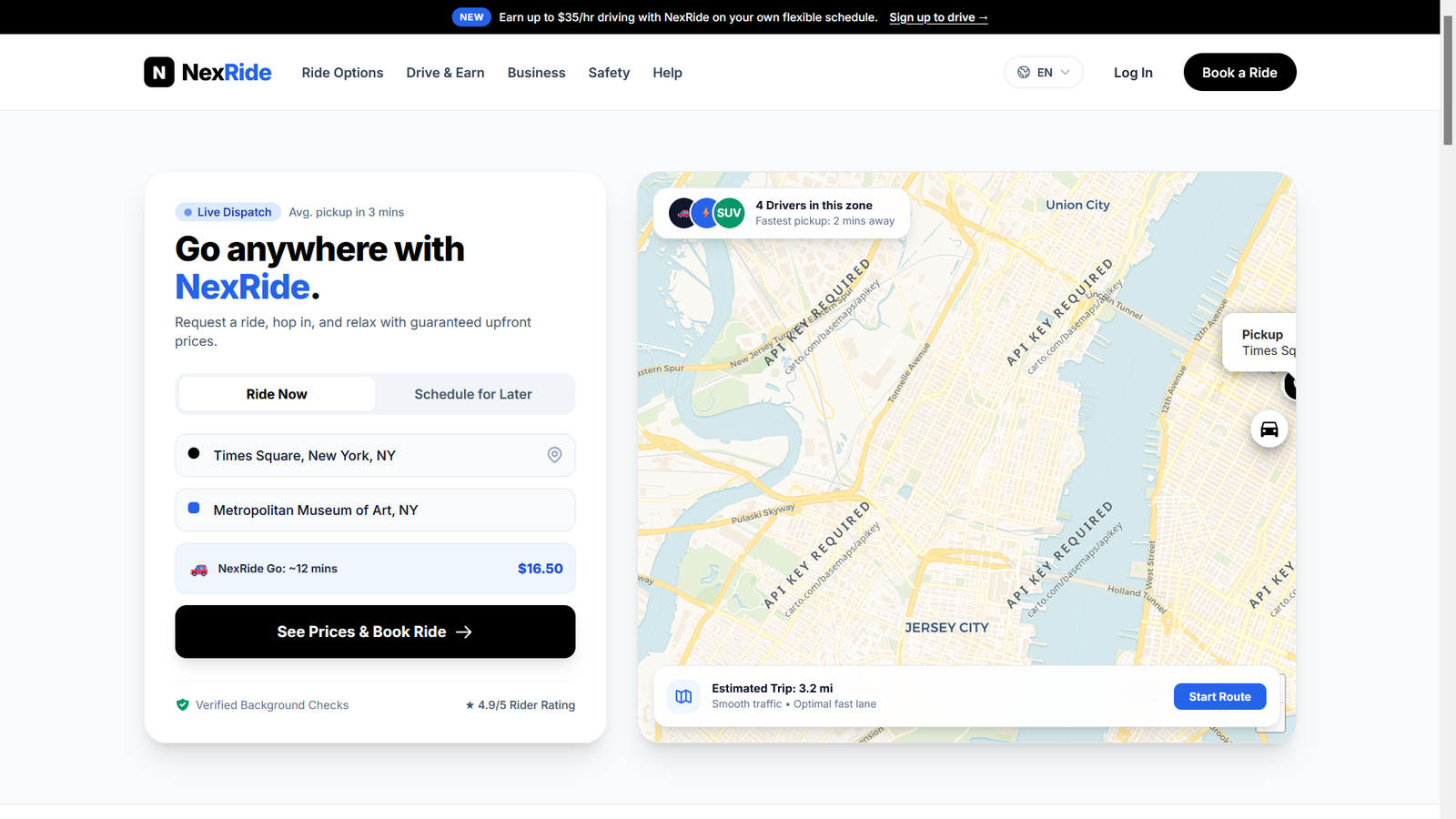Click the green shield verified icon
The image size is (1456, 819).
point(182,704)
